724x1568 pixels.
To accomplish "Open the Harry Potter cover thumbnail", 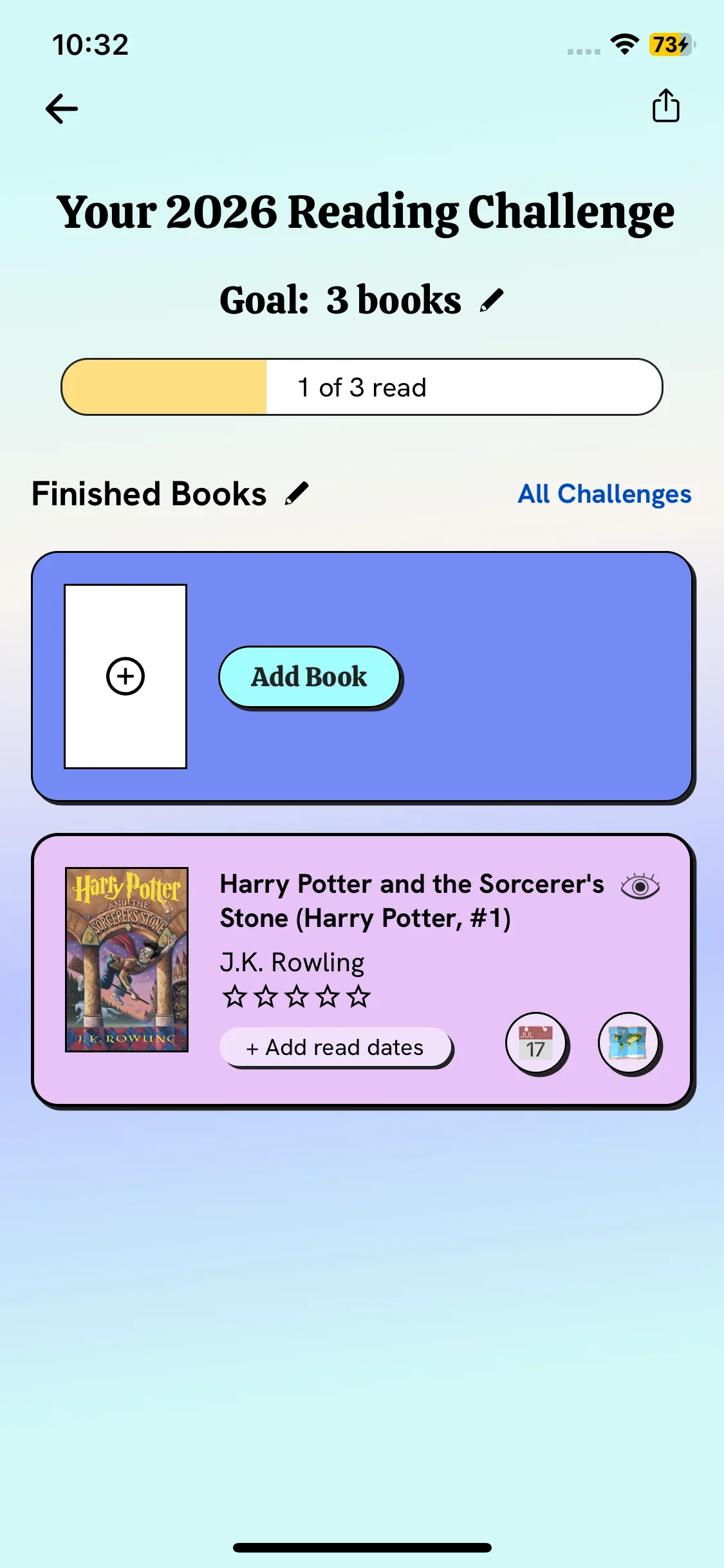I will (x=127, y=959).
